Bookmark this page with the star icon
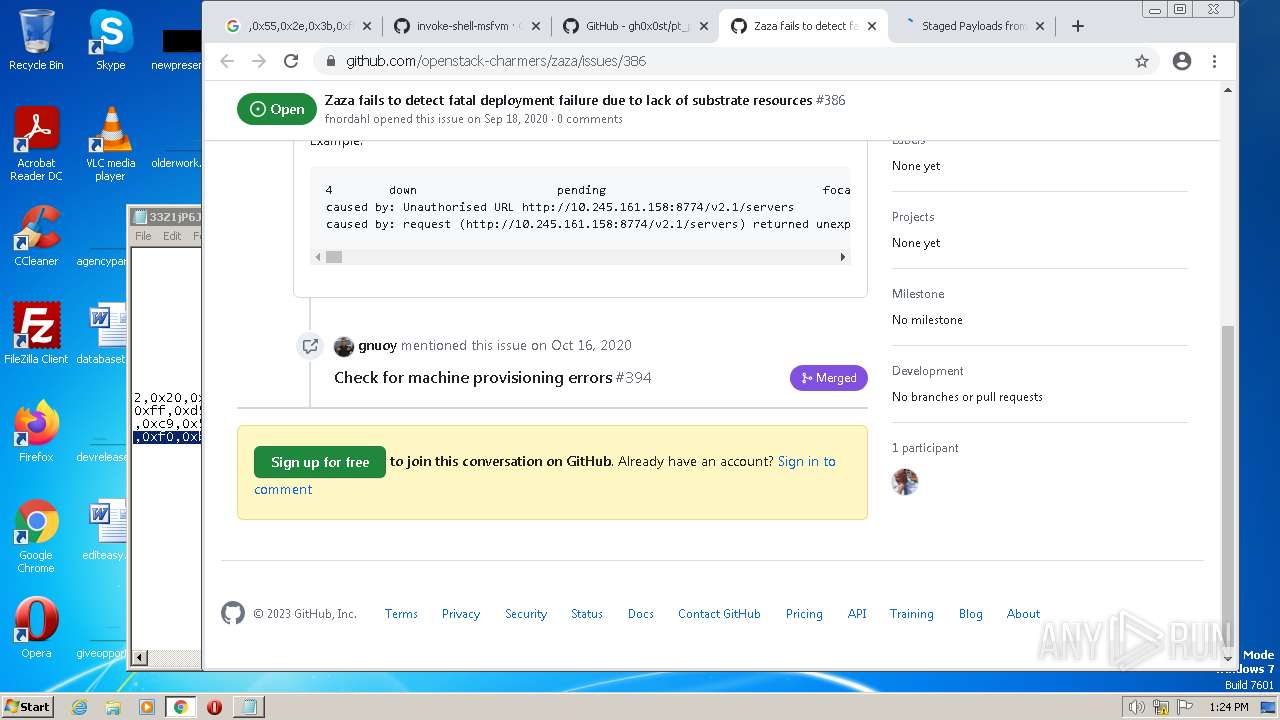Viewport: 1280px width, 720px height. pyautogui.click(x=1142, y=61)
